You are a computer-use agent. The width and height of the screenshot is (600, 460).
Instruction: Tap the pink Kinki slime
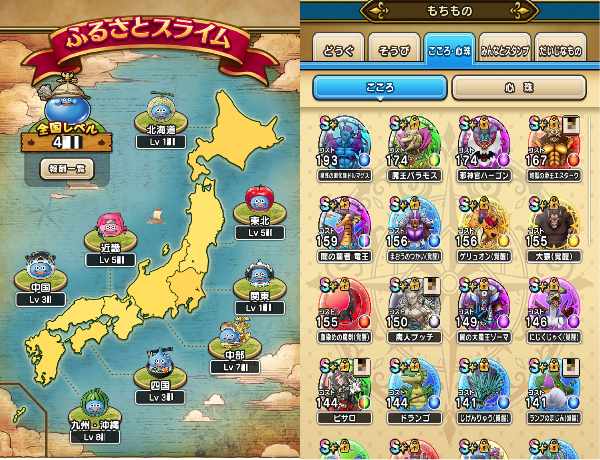111,226
